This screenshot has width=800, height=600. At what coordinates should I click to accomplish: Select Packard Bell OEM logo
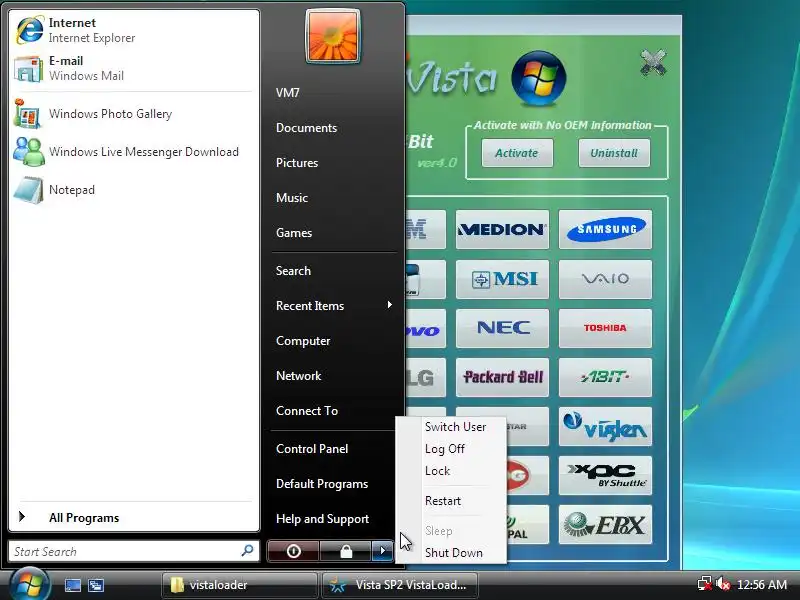(x=502, y=378)
